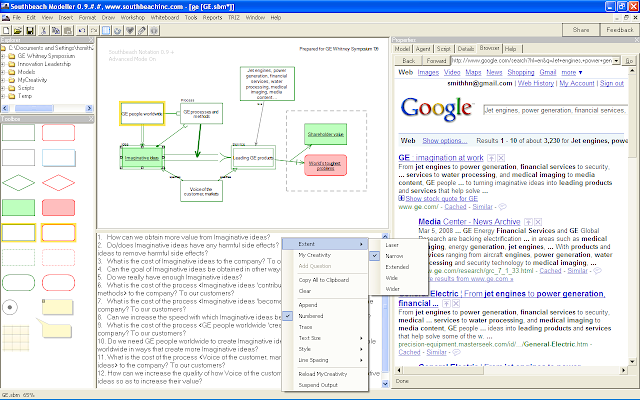
Task: Pick the yellow speech callout shape
Action: 55,329
